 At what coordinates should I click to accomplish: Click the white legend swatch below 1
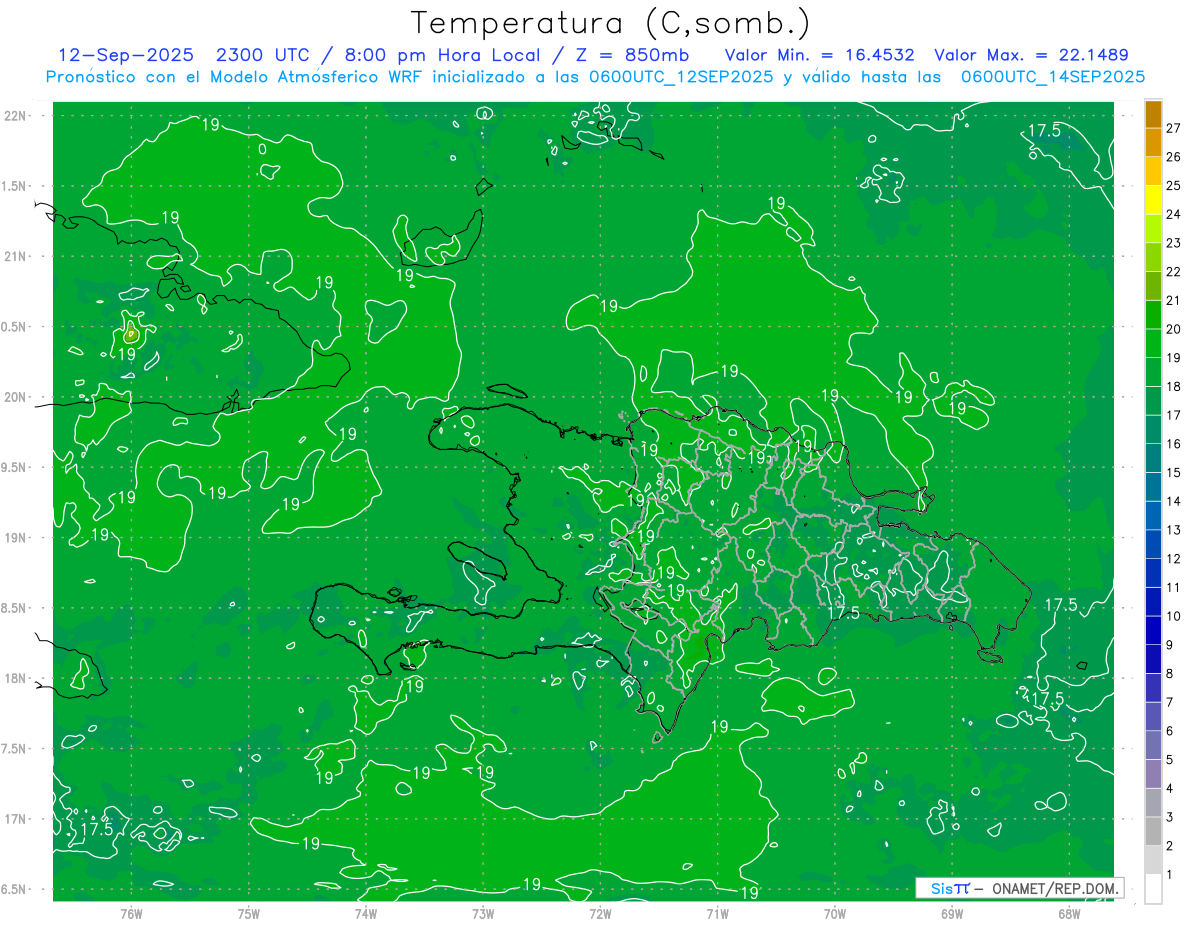coord(1153,889)
